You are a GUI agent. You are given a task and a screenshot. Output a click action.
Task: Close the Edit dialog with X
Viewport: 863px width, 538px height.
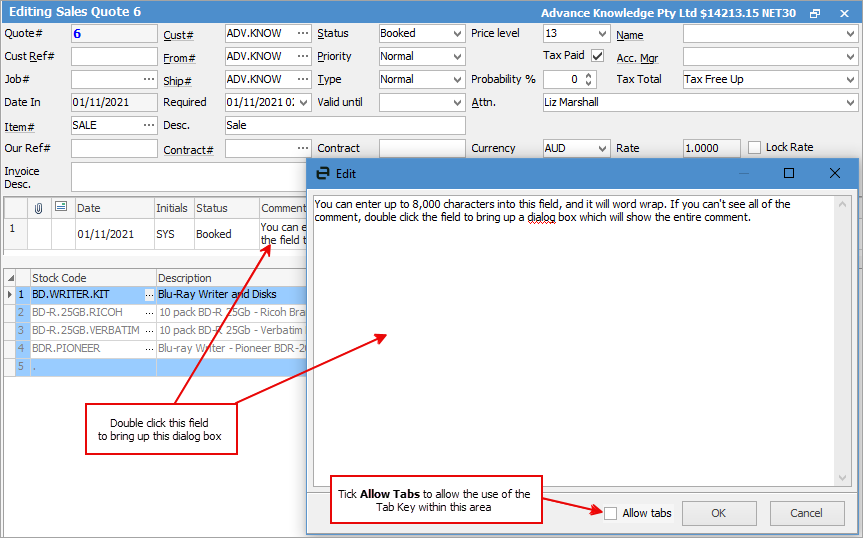834,173
